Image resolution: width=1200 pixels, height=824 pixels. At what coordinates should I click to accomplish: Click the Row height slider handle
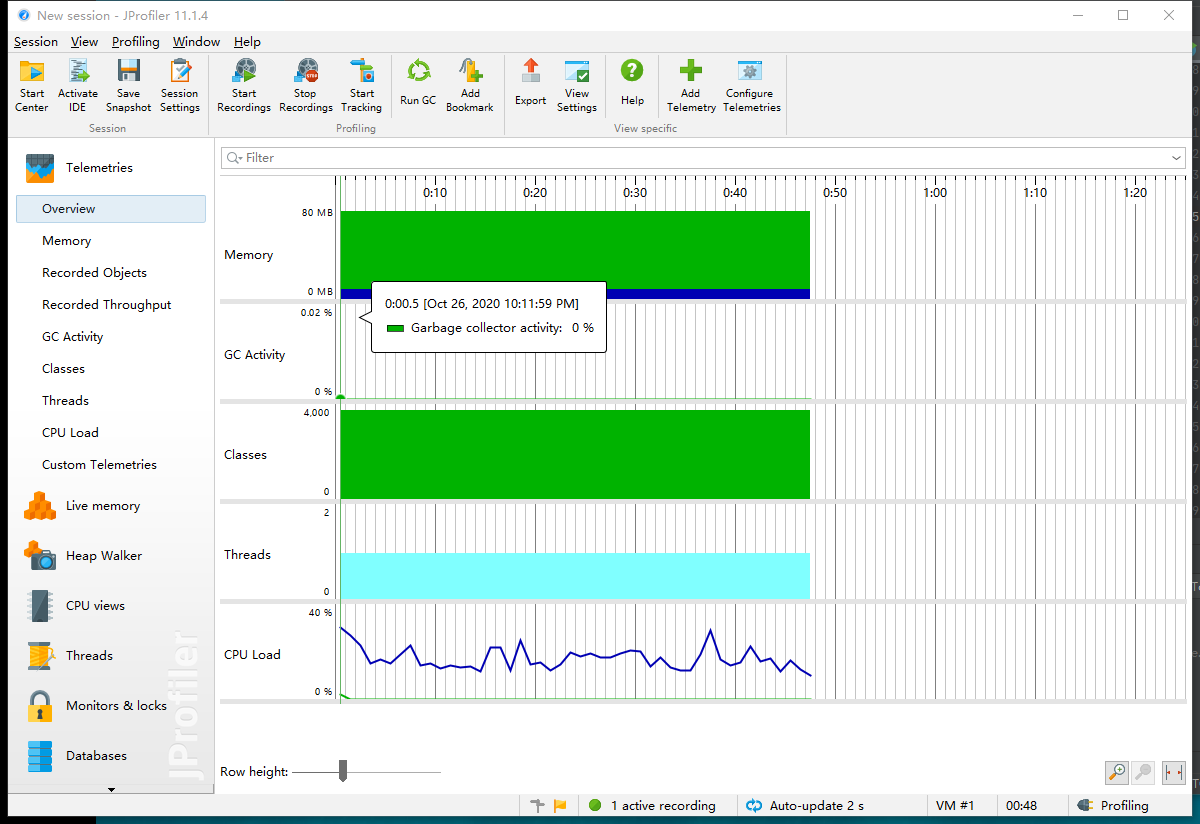click(343, 771)
